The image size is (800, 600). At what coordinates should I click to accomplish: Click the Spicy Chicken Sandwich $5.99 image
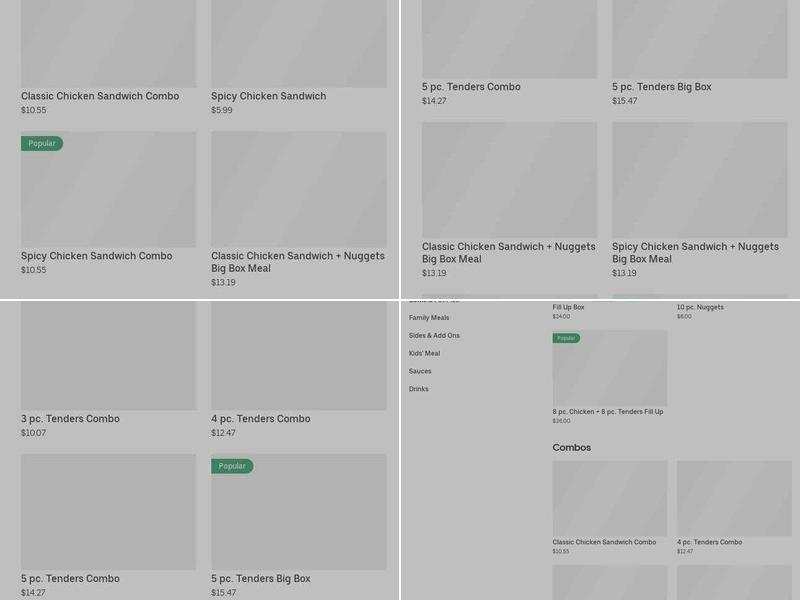298,43
